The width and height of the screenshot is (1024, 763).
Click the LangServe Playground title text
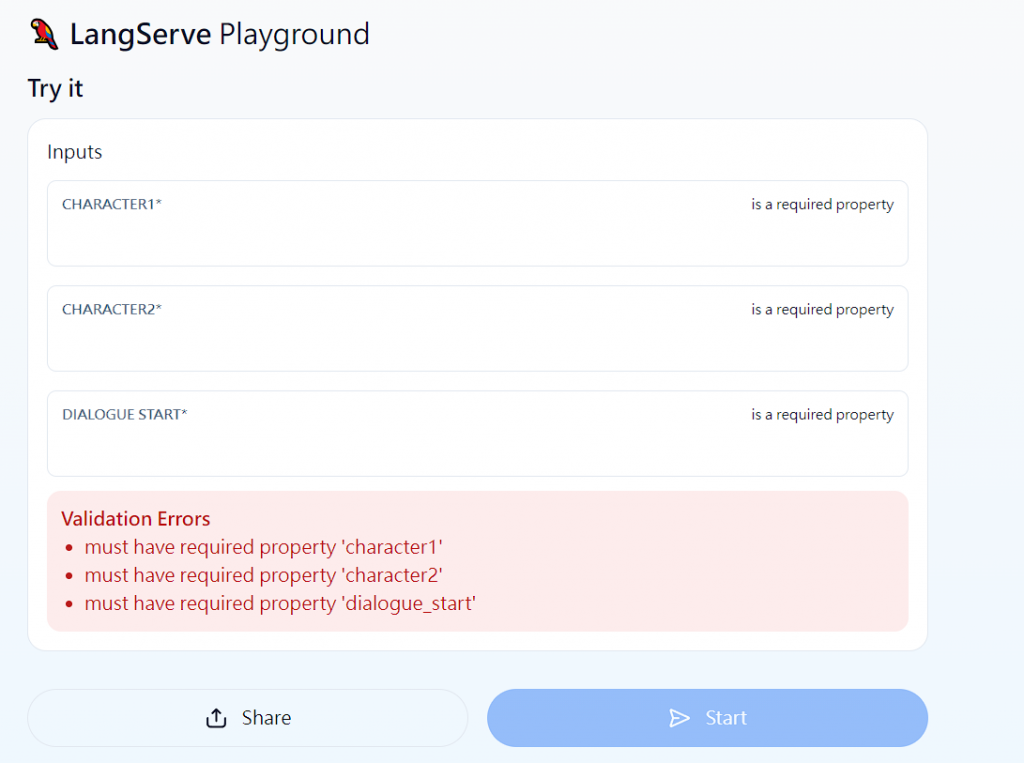(x=220, y=35)
